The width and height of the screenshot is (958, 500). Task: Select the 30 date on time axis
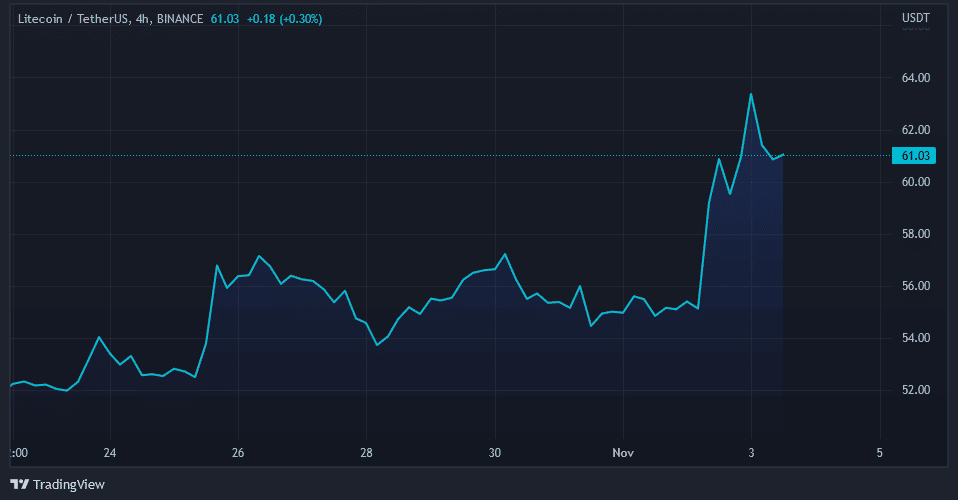pyautogui.click(x=495, y=451)
